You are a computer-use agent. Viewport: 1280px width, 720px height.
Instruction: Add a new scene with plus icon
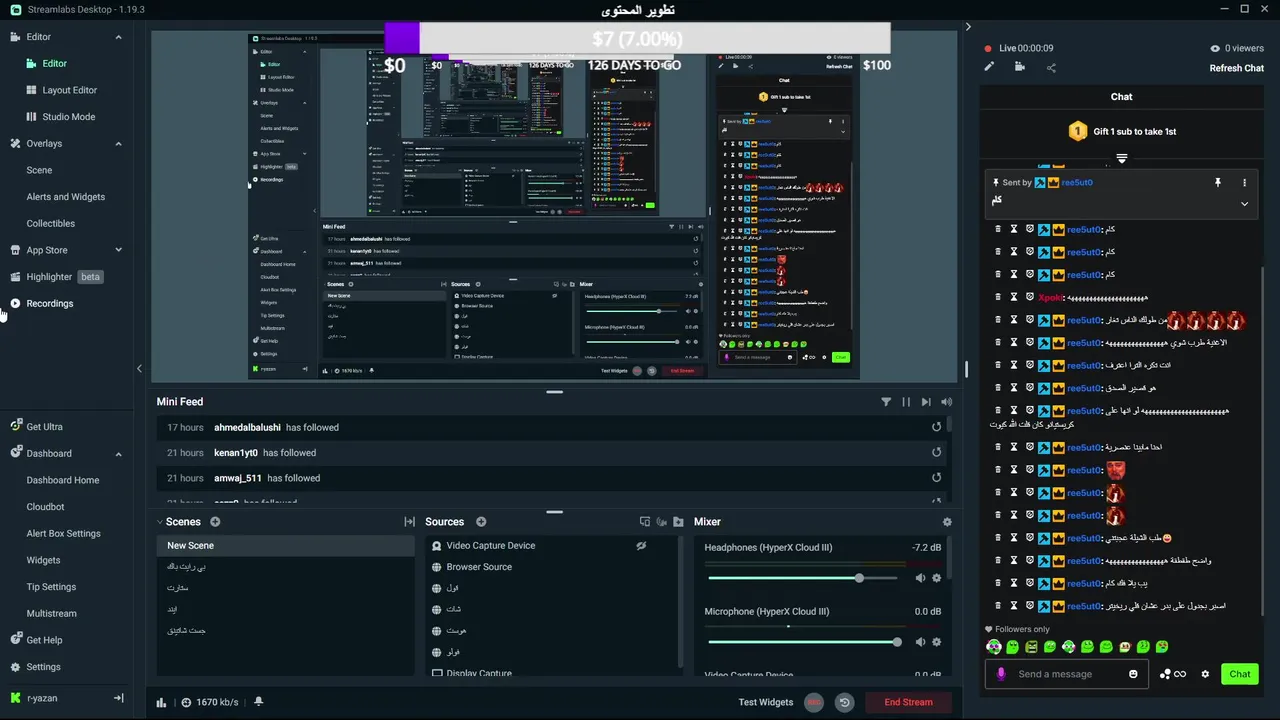click(215, 522)
